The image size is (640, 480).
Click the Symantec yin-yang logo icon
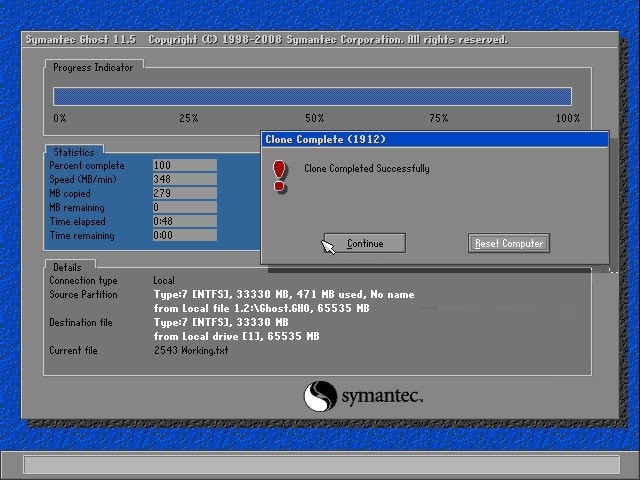320,396
